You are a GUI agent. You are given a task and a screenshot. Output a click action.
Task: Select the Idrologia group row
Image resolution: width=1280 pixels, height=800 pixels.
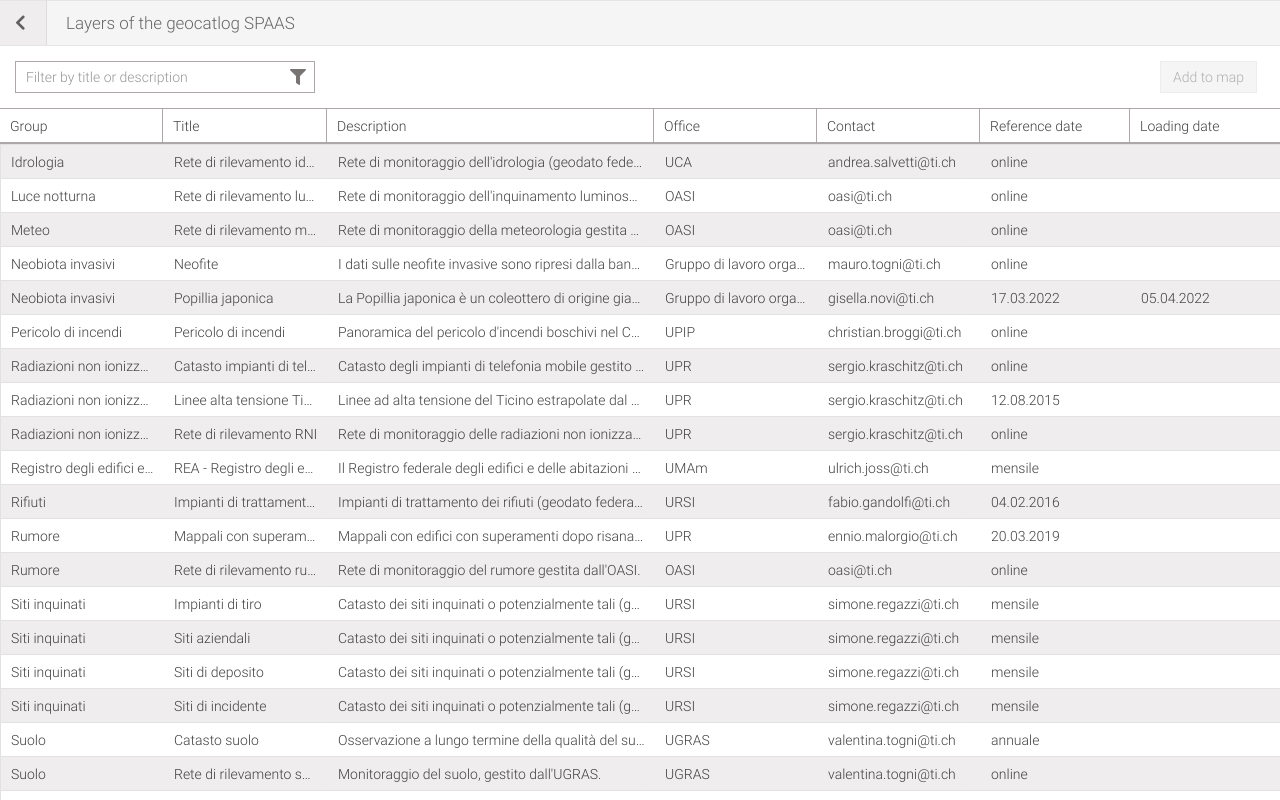click(640, 162)
